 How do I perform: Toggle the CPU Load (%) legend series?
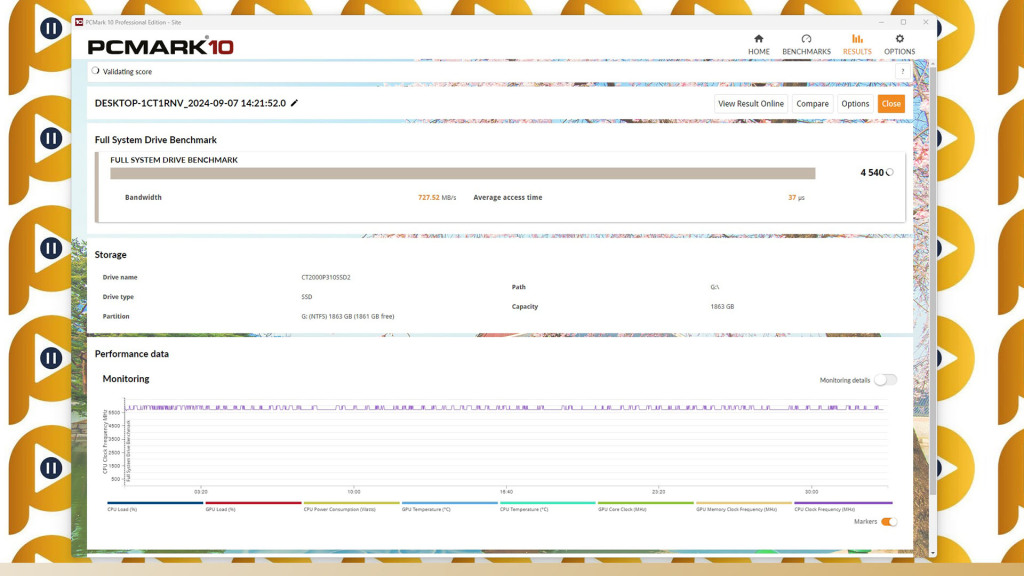155,507
